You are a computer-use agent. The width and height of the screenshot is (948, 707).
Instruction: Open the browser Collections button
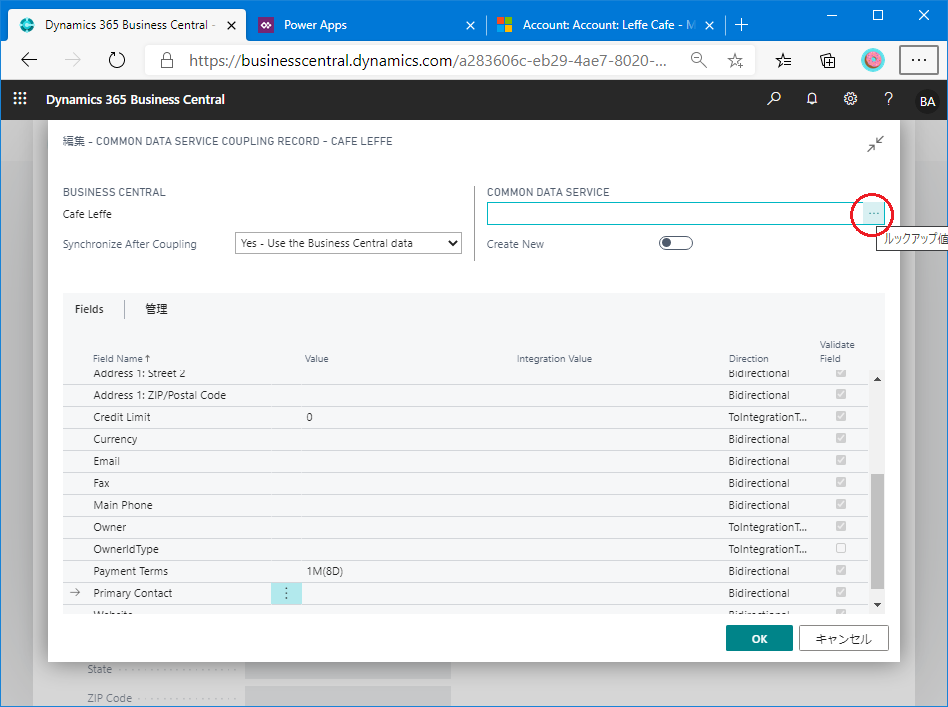[x=827, y=60]
